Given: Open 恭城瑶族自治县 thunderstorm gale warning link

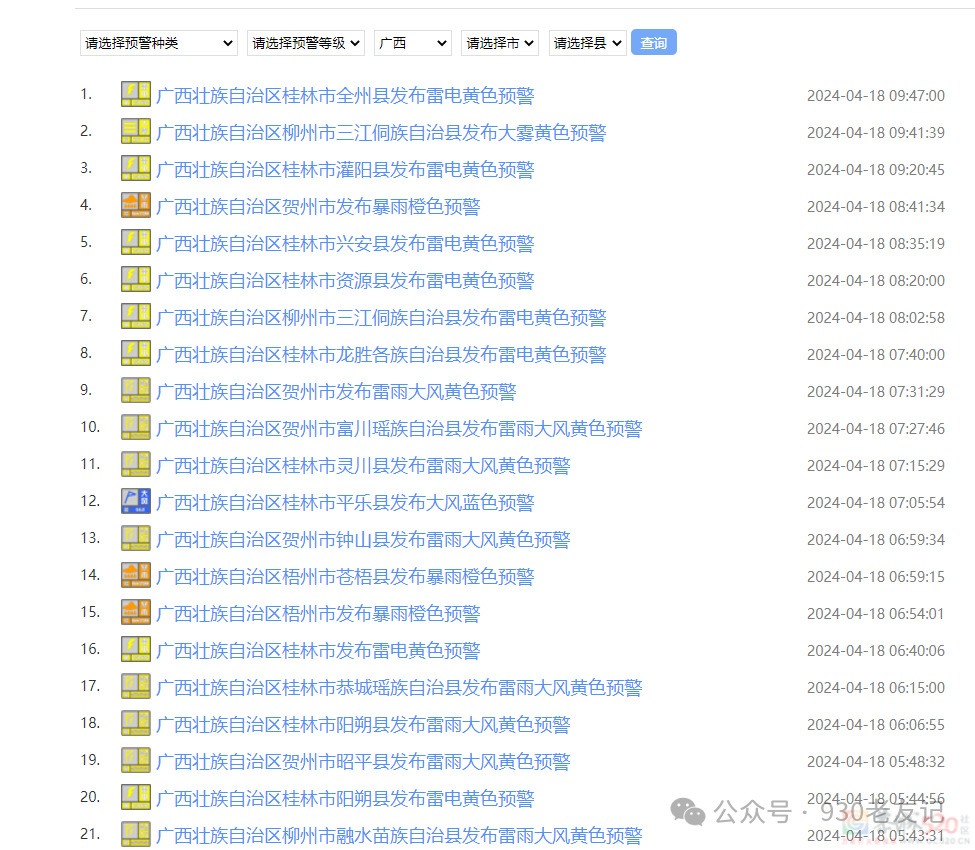Looking at the screenshot, I should 399,688.
